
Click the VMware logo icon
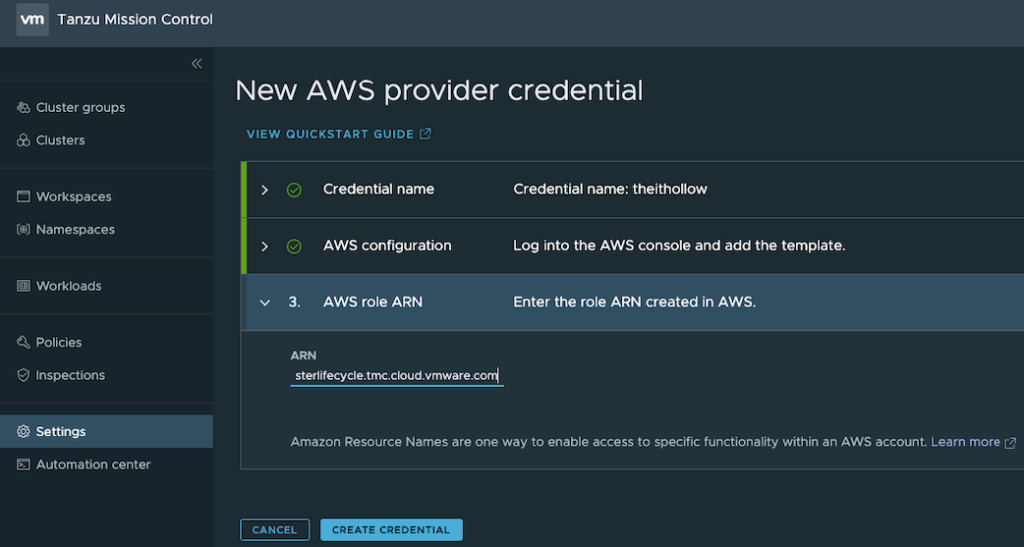point(33,20)
